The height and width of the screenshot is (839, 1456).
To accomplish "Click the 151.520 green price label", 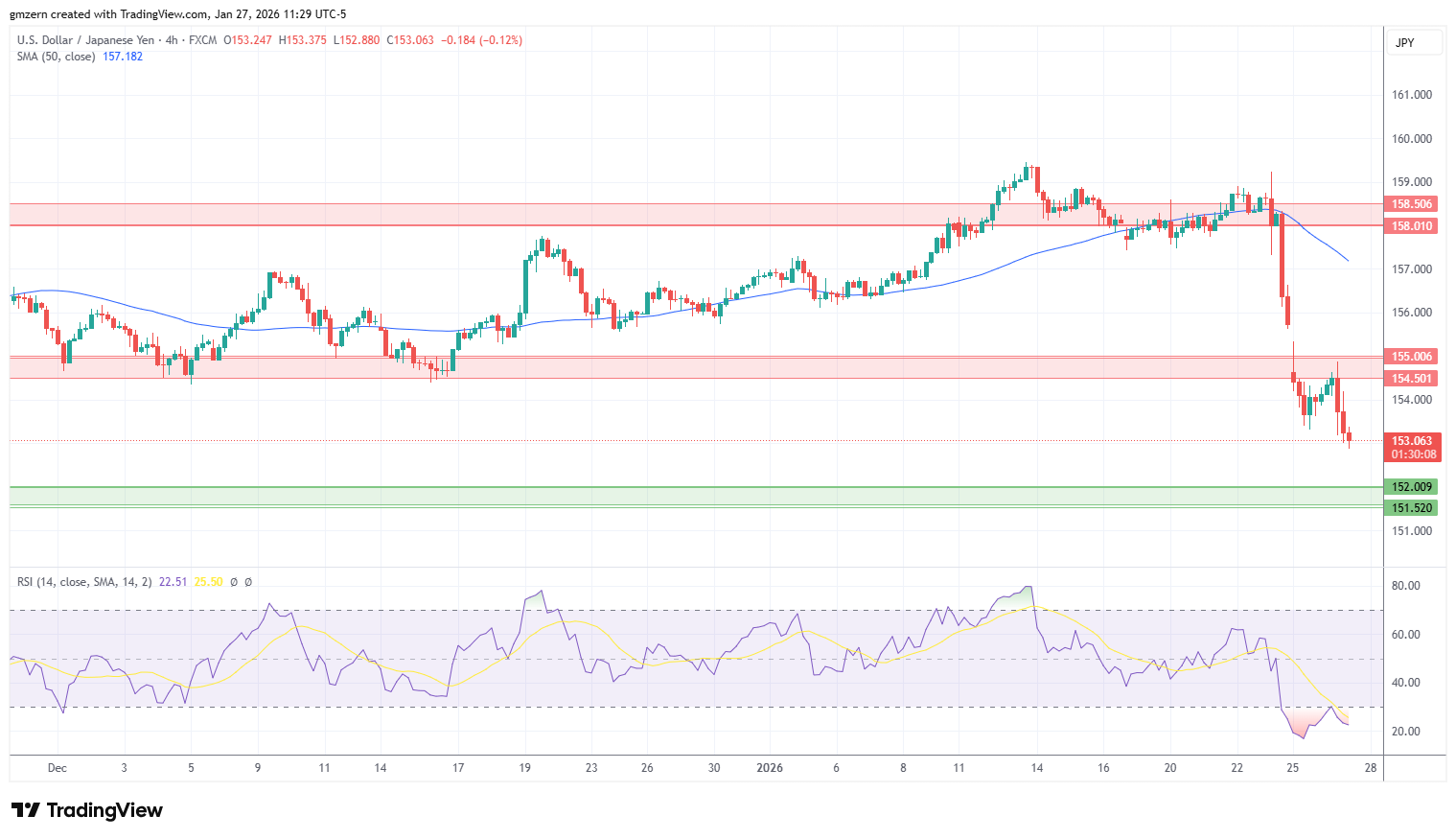I will (1412, 508).
